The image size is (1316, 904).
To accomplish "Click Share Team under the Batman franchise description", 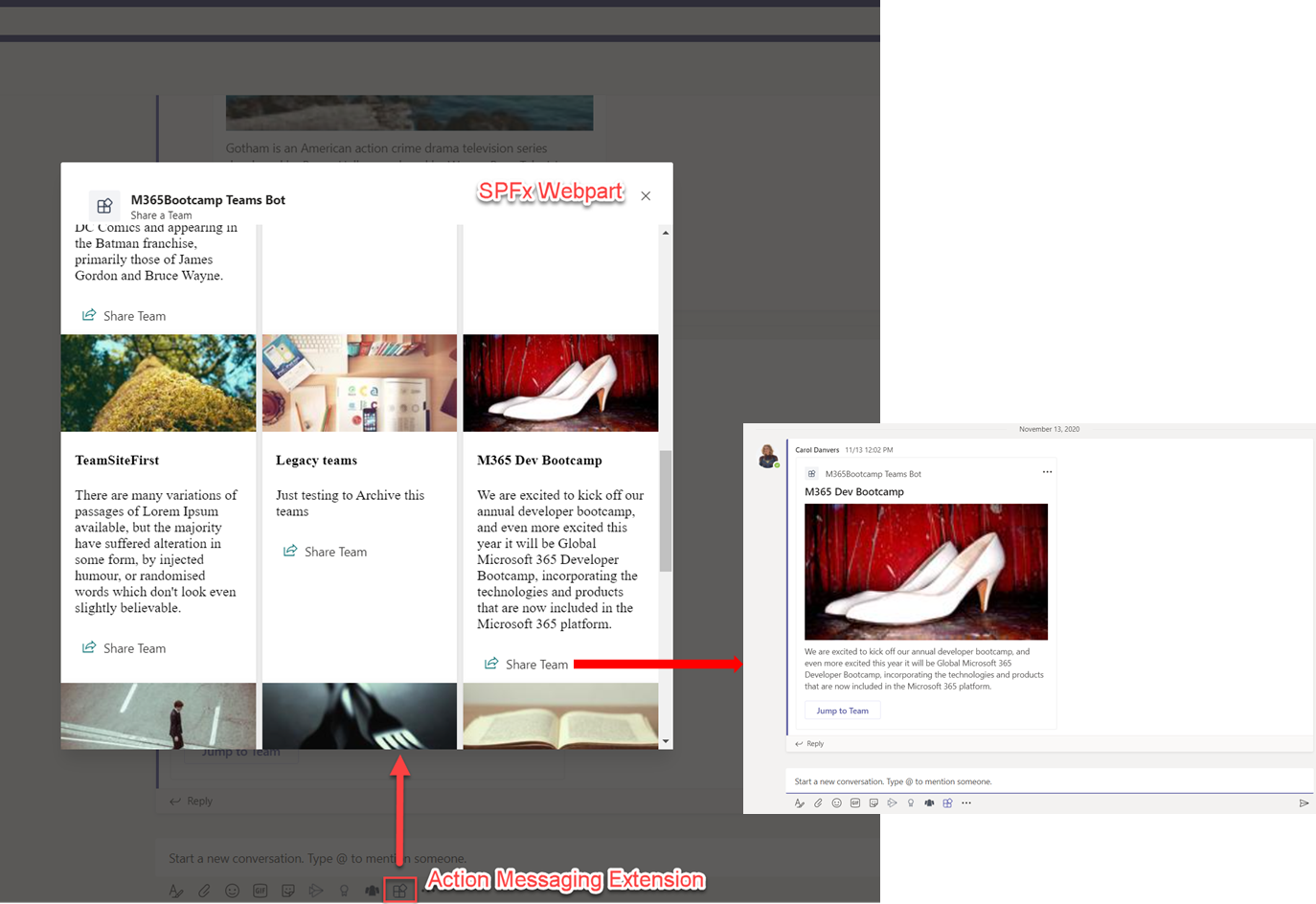I will point(125,316).
